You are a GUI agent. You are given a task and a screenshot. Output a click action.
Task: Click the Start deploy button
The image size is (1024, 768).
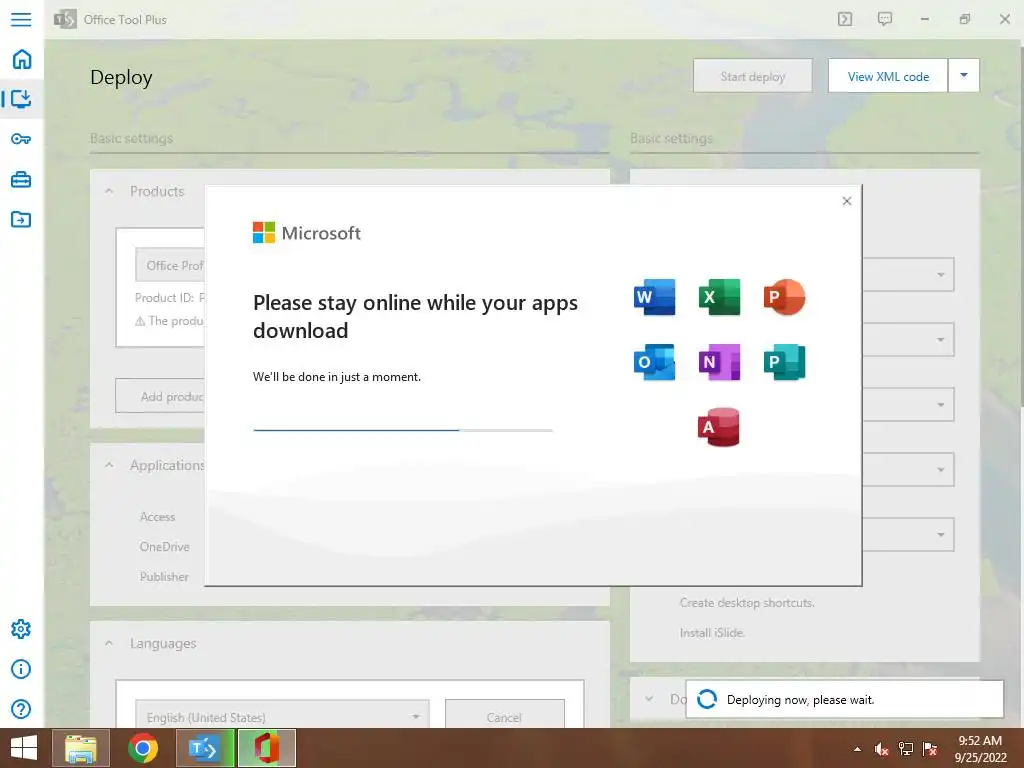(752, 76)
